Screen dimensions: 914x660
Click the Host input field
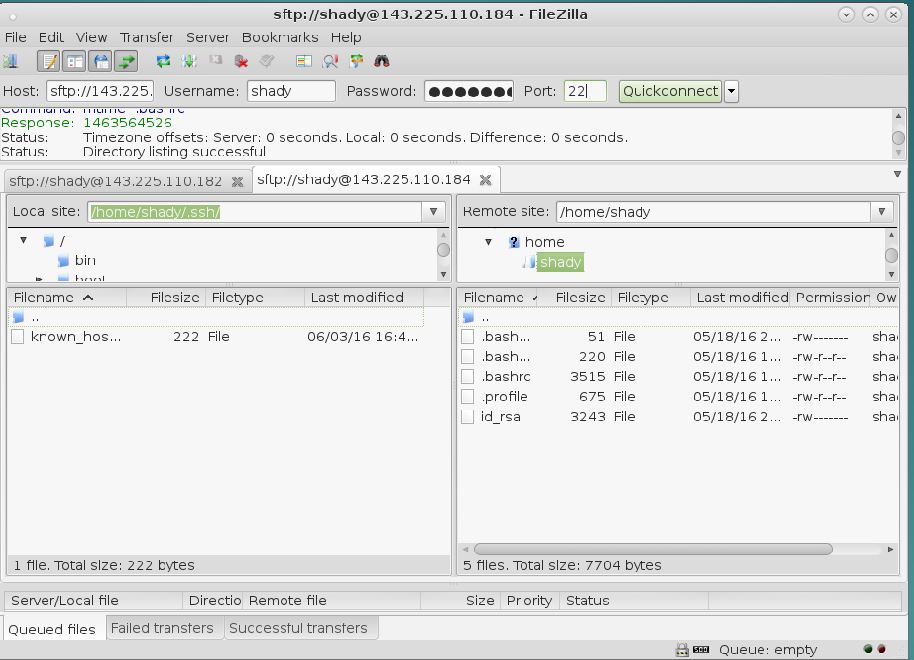(x=100, y=91)
